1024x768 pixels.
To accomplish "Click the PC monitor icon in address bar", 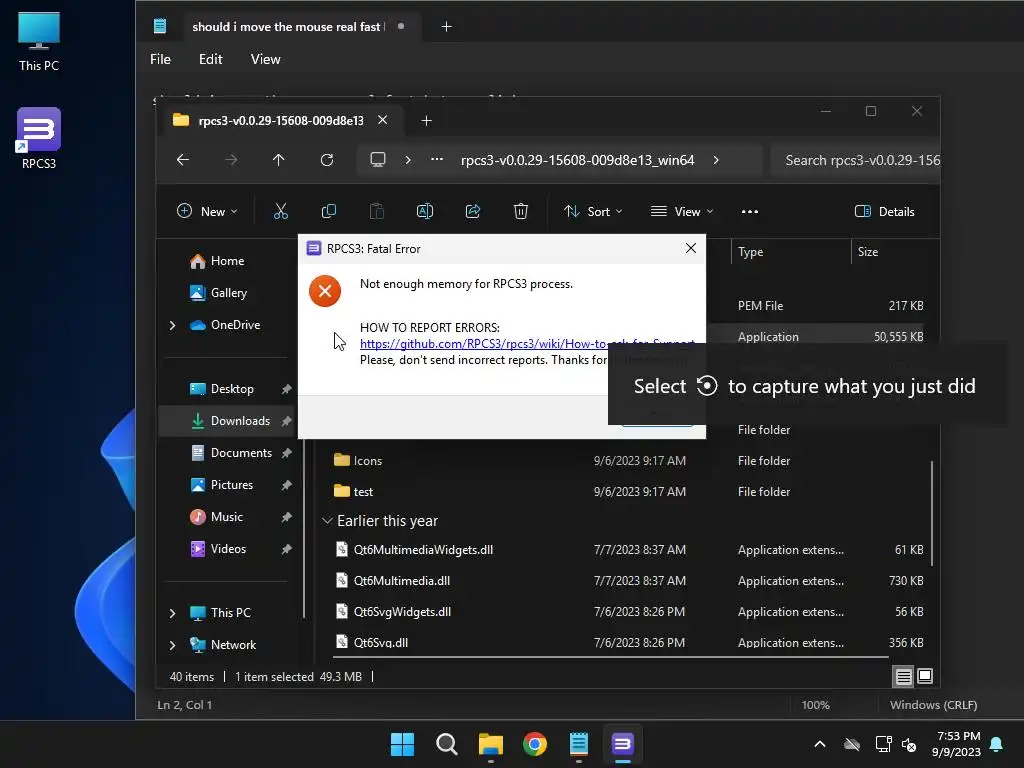I will click(377, 160).
